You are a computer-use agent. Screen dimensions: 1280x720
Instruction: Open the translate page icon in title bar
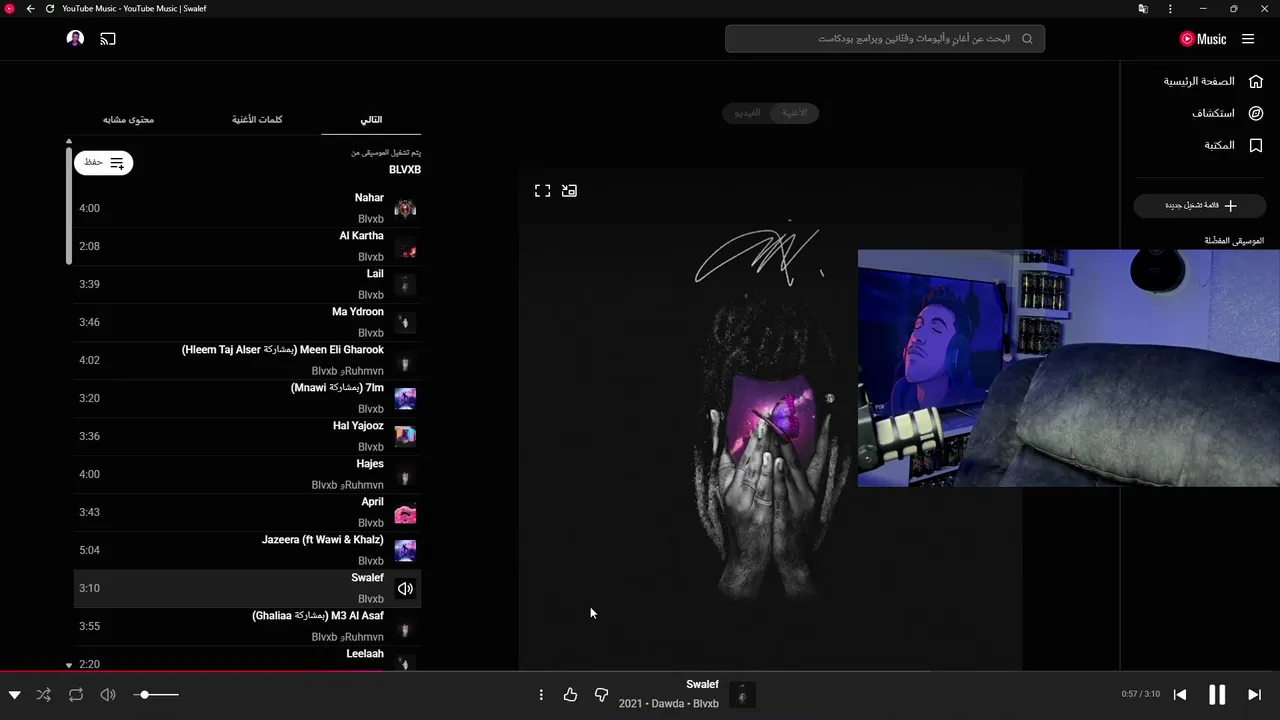[x=1143, y=9]
